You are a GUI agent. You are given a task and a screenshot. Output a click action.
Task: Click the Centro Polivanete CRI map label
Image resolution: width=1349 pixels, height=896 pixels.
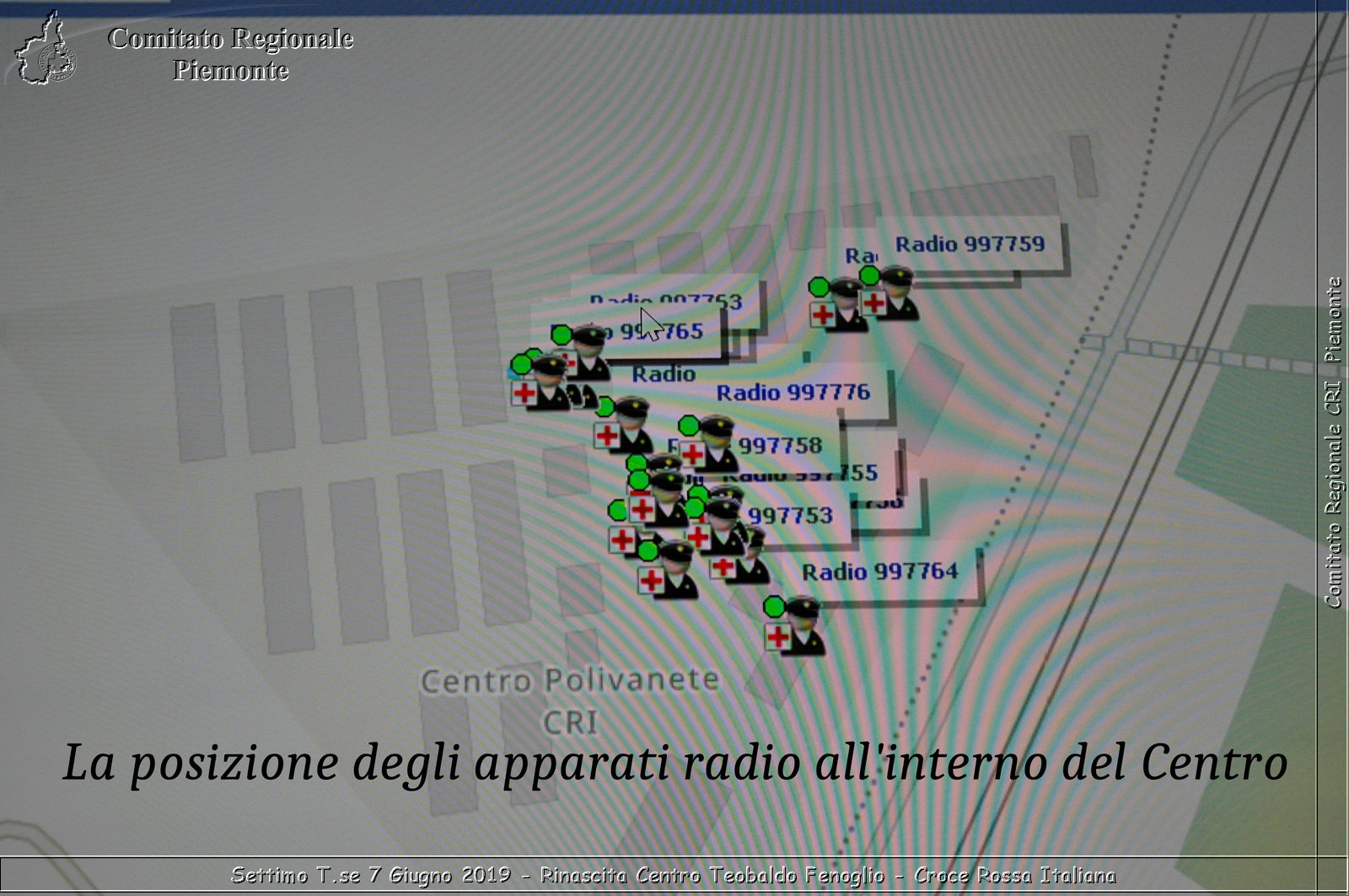point(570,700)
